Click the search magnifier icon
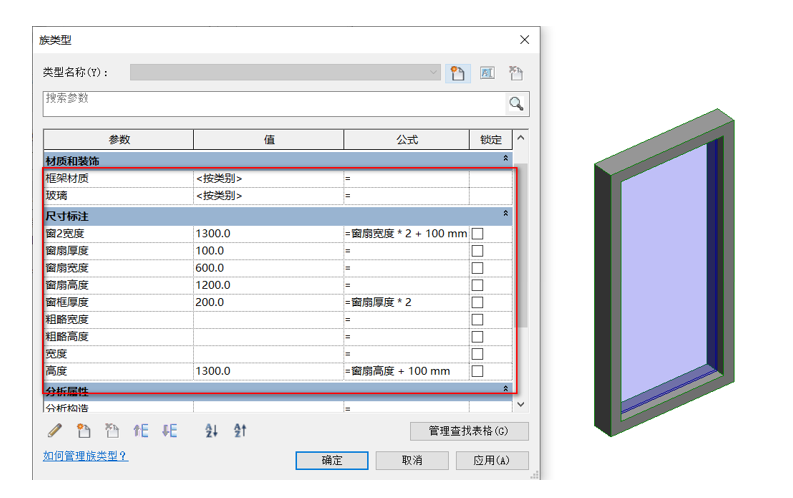793x498 pixels. pos(516,104)
